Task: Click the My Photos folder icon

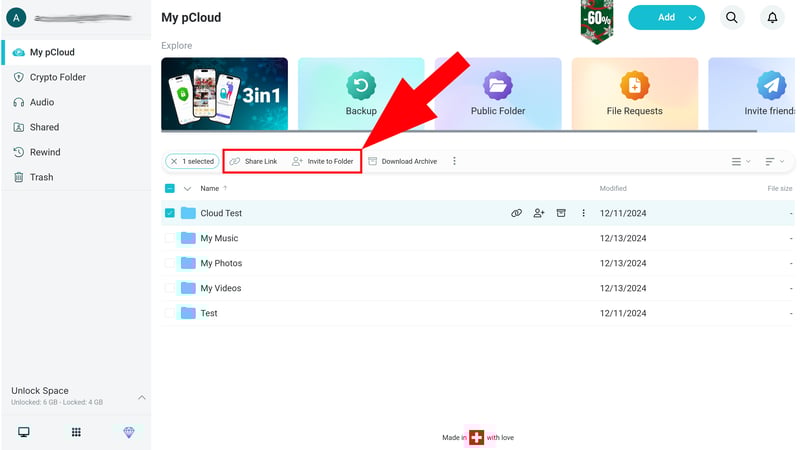Action: pos(188,263)
